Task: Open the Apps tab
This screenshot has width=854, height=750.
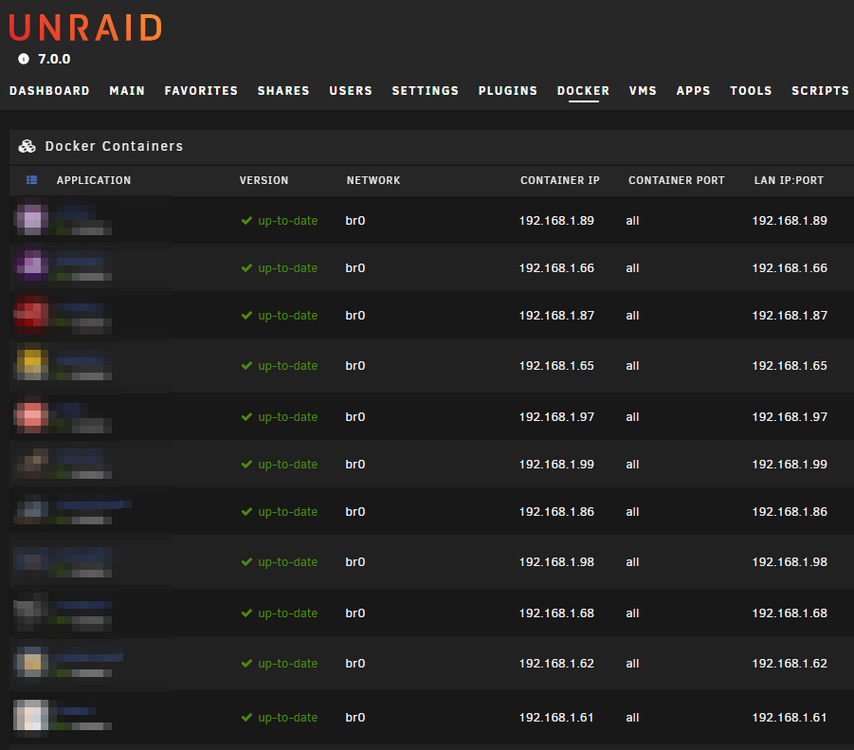Action: pos(693,91)
